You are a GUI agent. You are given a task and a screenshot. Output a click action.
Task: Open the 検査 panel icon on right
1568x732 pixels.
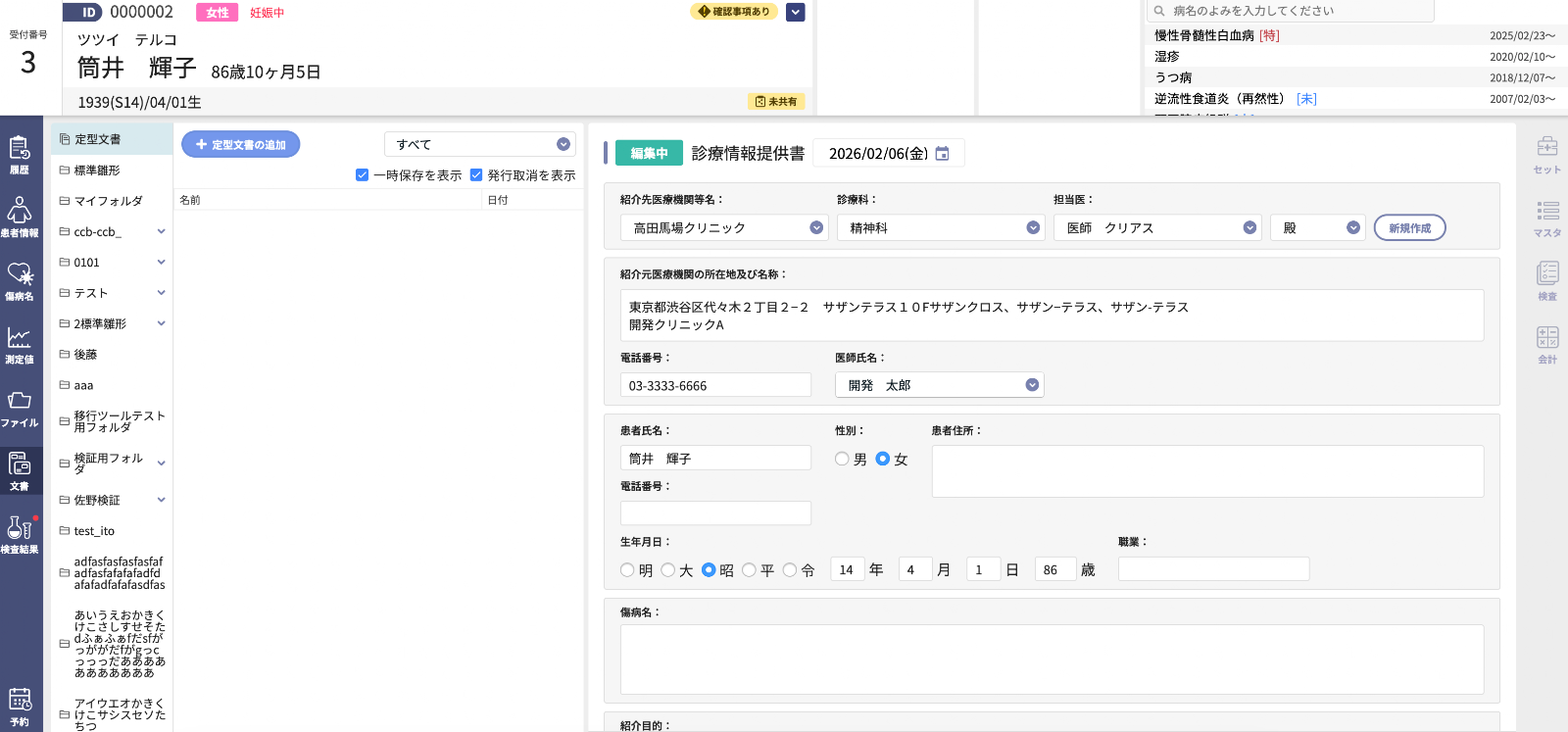click(1547, 281)
